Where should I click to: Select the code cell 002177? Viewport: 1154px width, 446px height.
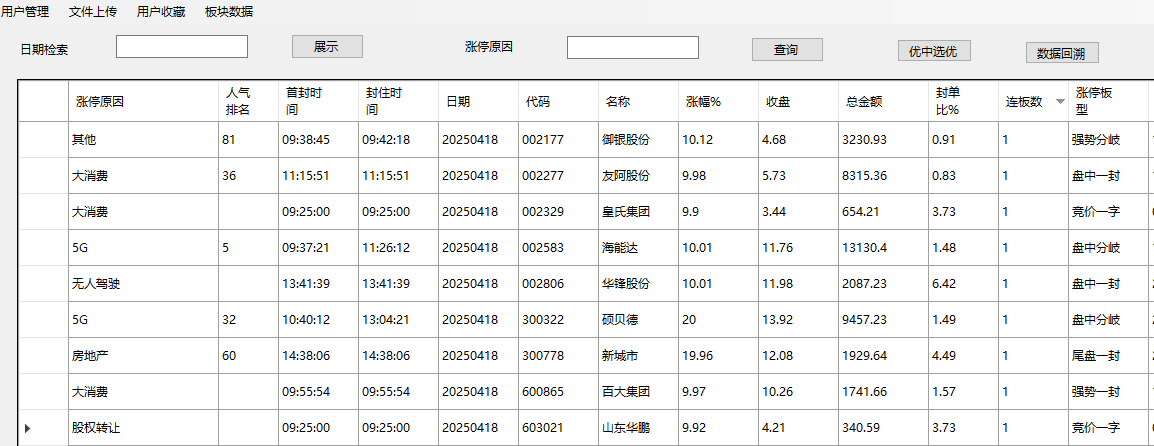click(x=558, y=140)
